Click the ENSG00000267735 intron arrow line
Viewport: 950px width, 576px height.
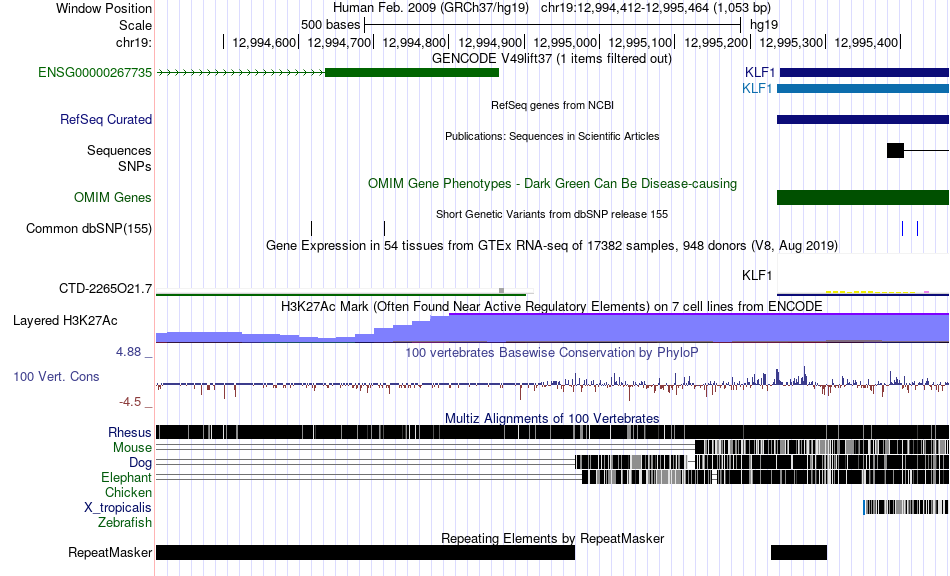[241, 73]
